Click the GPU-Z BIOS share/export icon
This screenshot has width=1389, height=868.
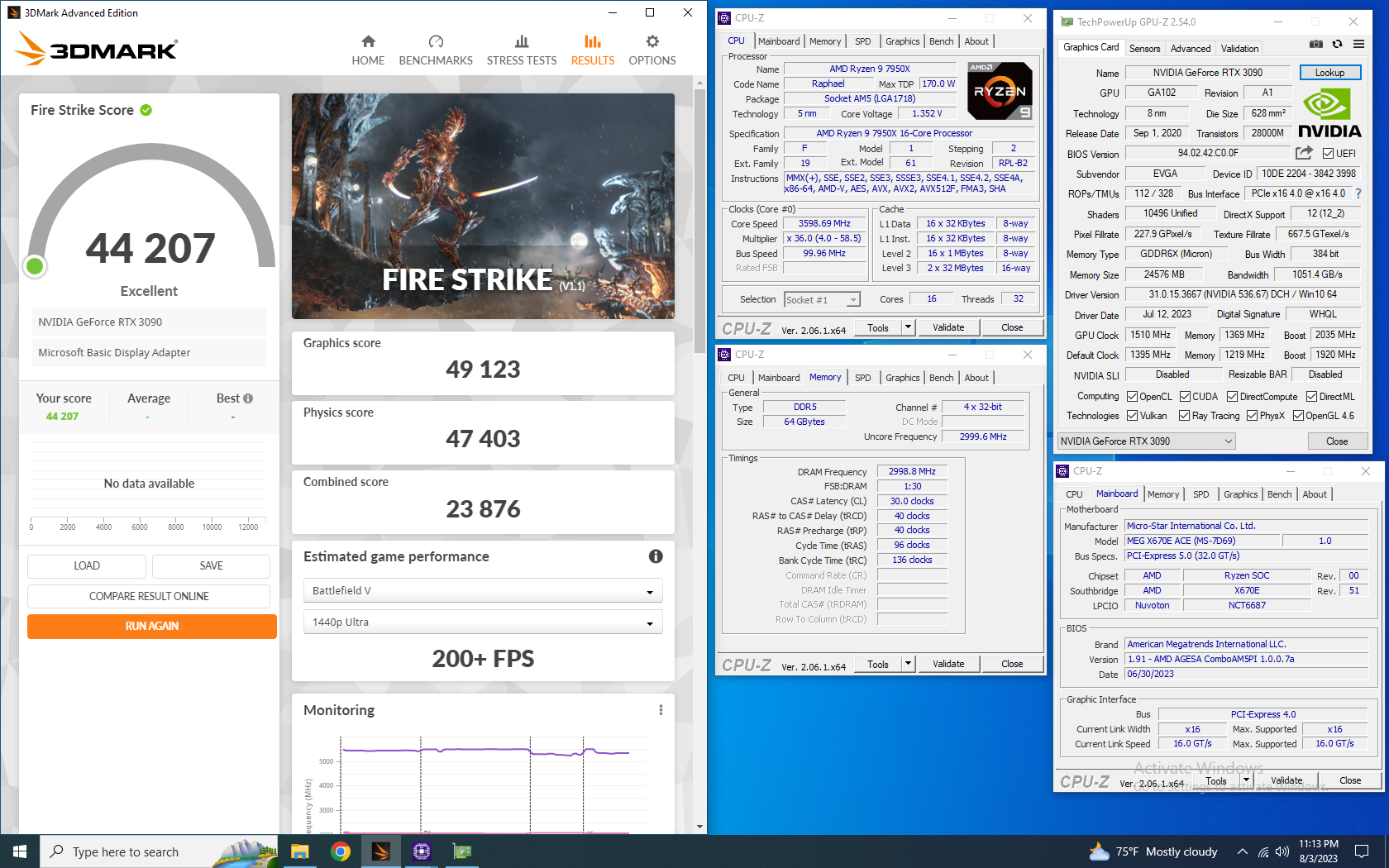pos(1304,153)
